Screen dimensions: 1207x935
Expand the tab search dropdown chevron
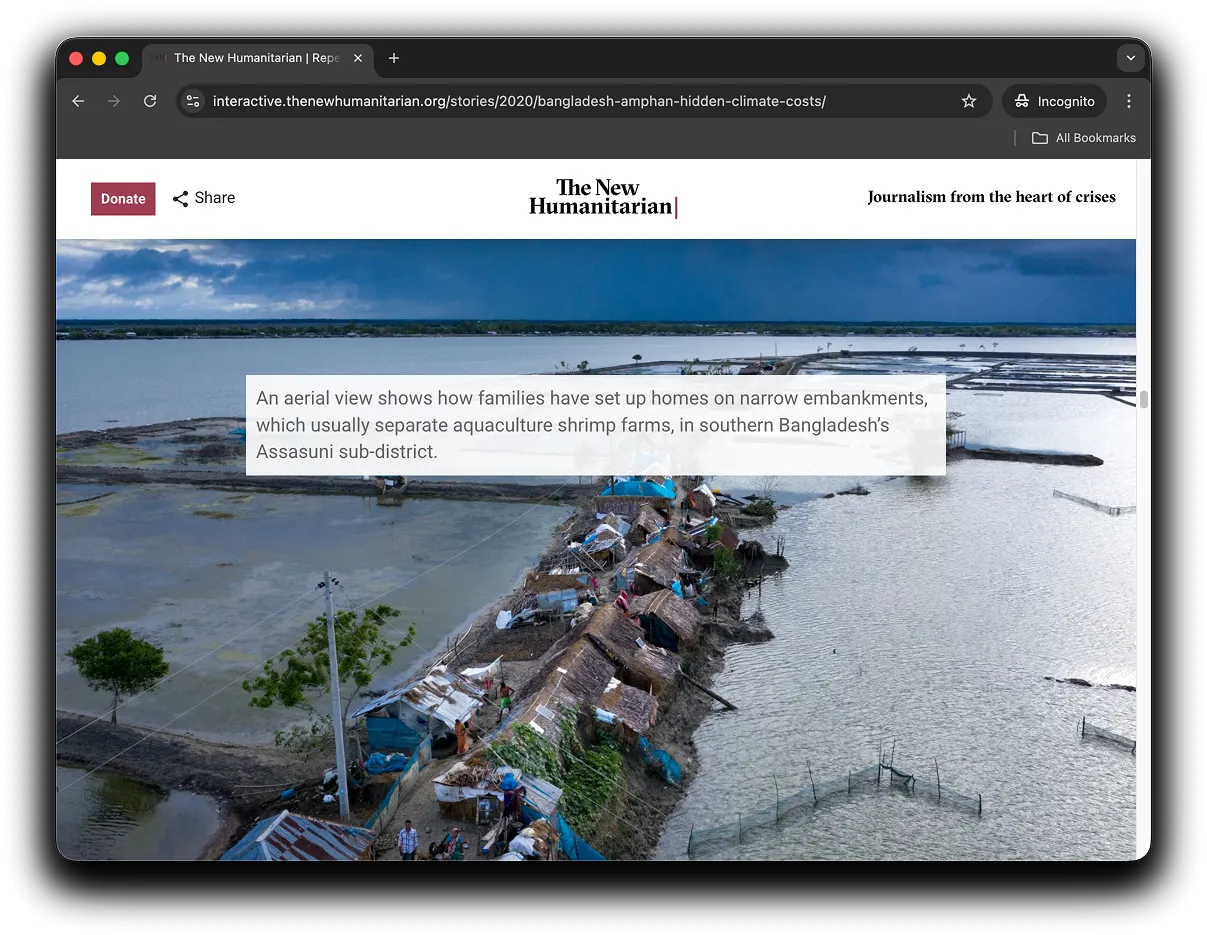click(1130, 58)
